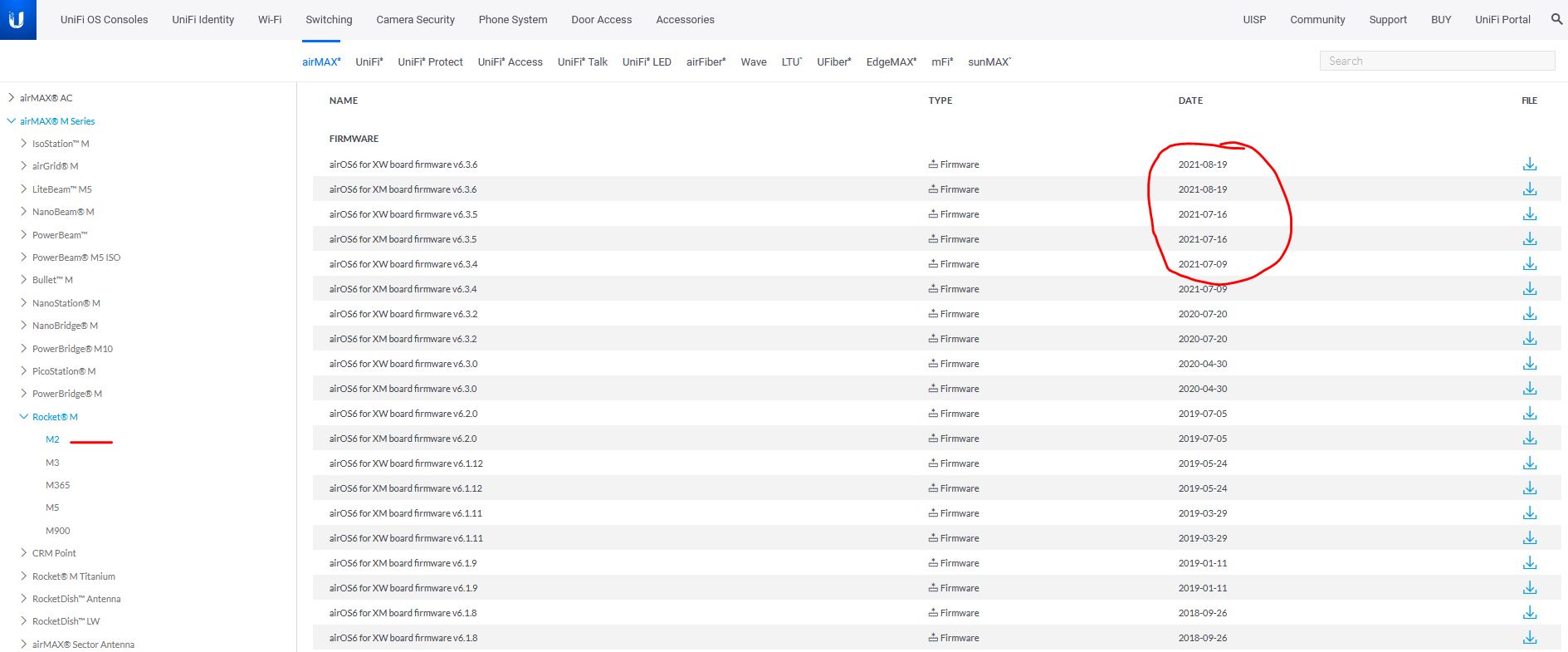
Task: Expand the RocketDish LW tree node
Action: 23,620
